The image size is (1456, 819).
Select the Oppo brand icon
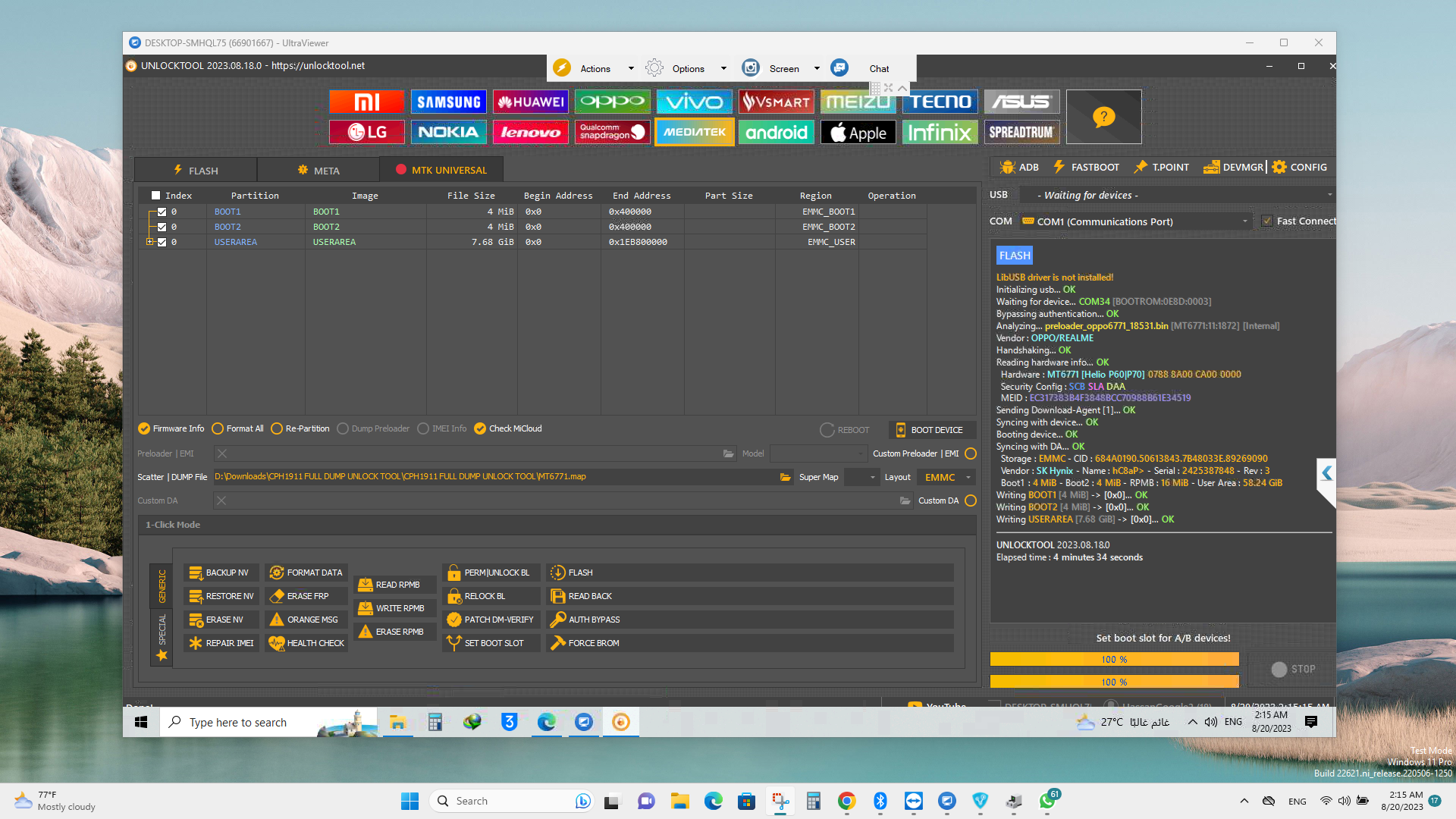click(613, 102)
